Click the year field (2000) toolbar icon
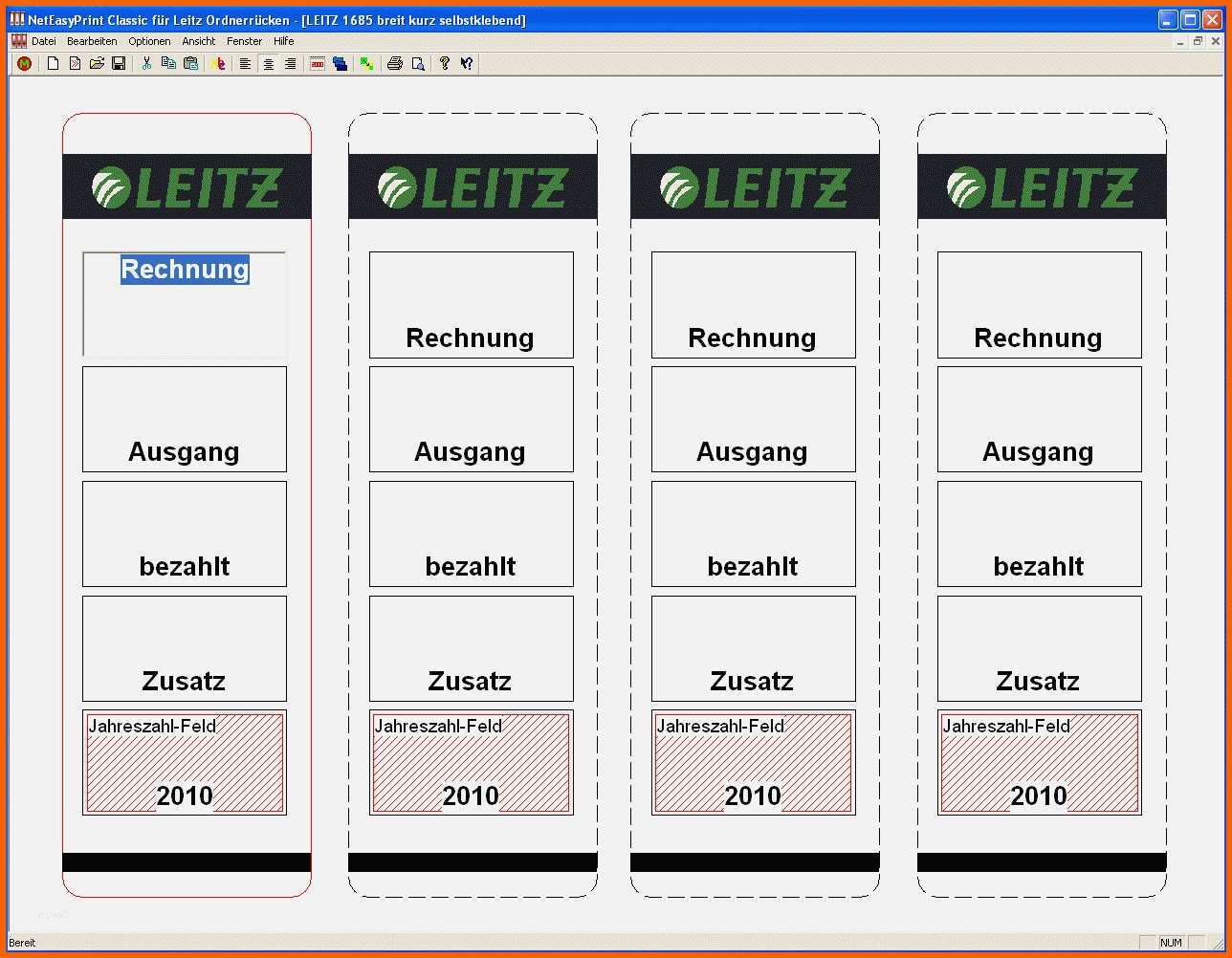Image resolution: width=1232 pixels, height=958 pixels. [318, 64]
